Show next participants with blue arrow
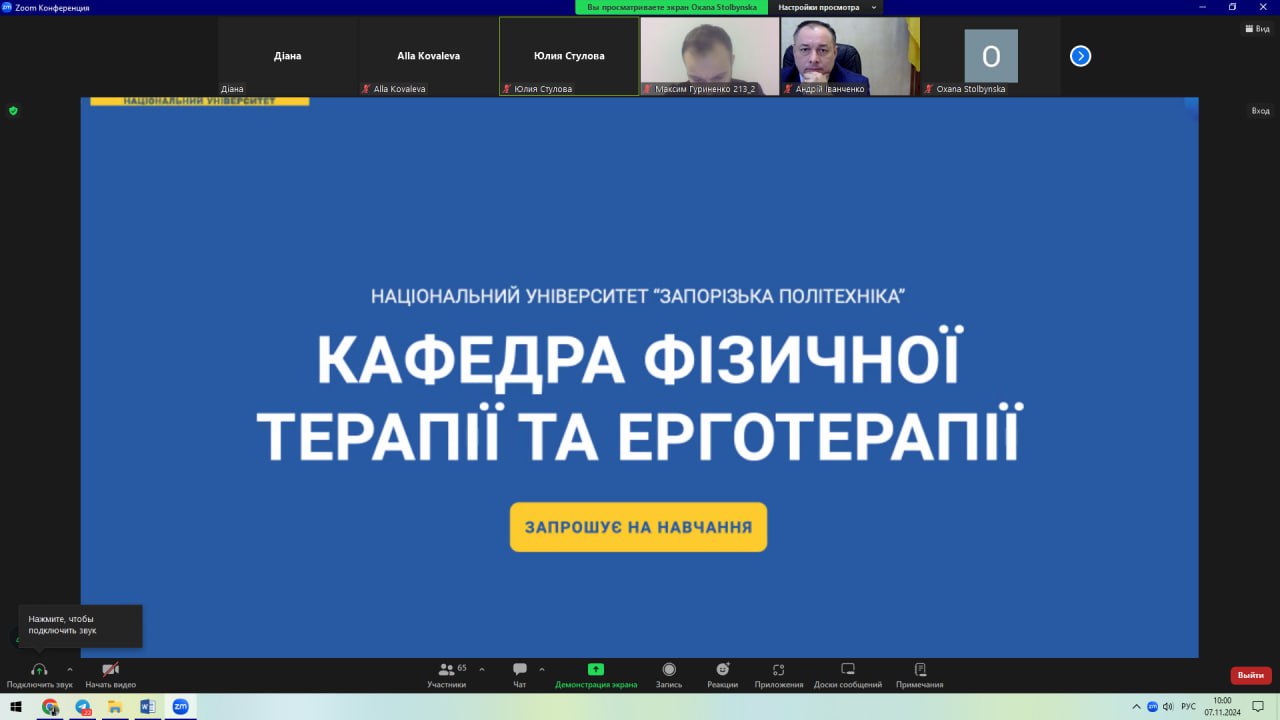 [1080, 56]
